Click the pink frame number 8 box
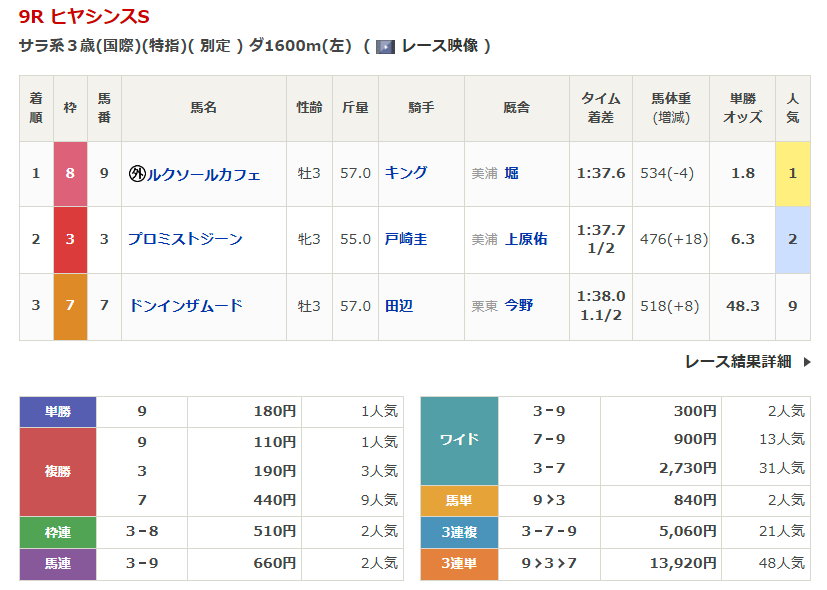The image size is (827, 590). (70, 173)
